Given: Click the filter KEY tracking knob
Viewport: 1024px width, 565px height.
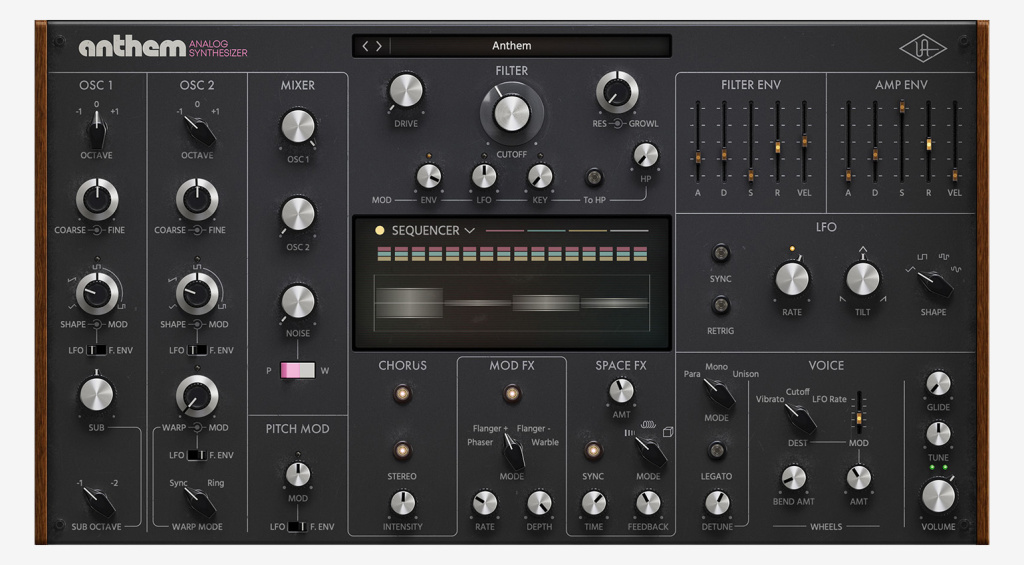Looking at the screenshot, I should pyautogui.click(x=540, y=176).
